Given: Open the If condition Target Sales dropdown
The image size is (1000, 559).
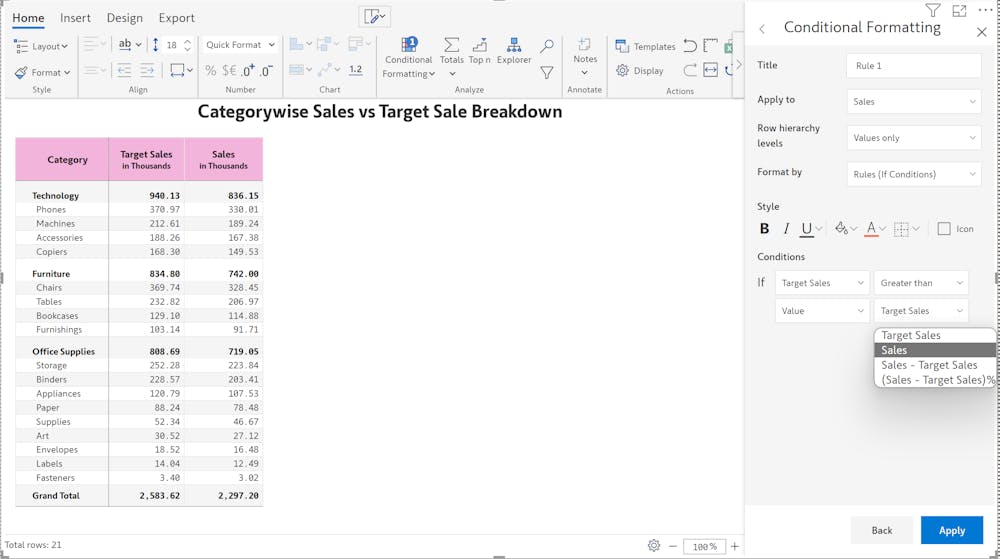Looking at the screenshot, I should coord(822,283).
